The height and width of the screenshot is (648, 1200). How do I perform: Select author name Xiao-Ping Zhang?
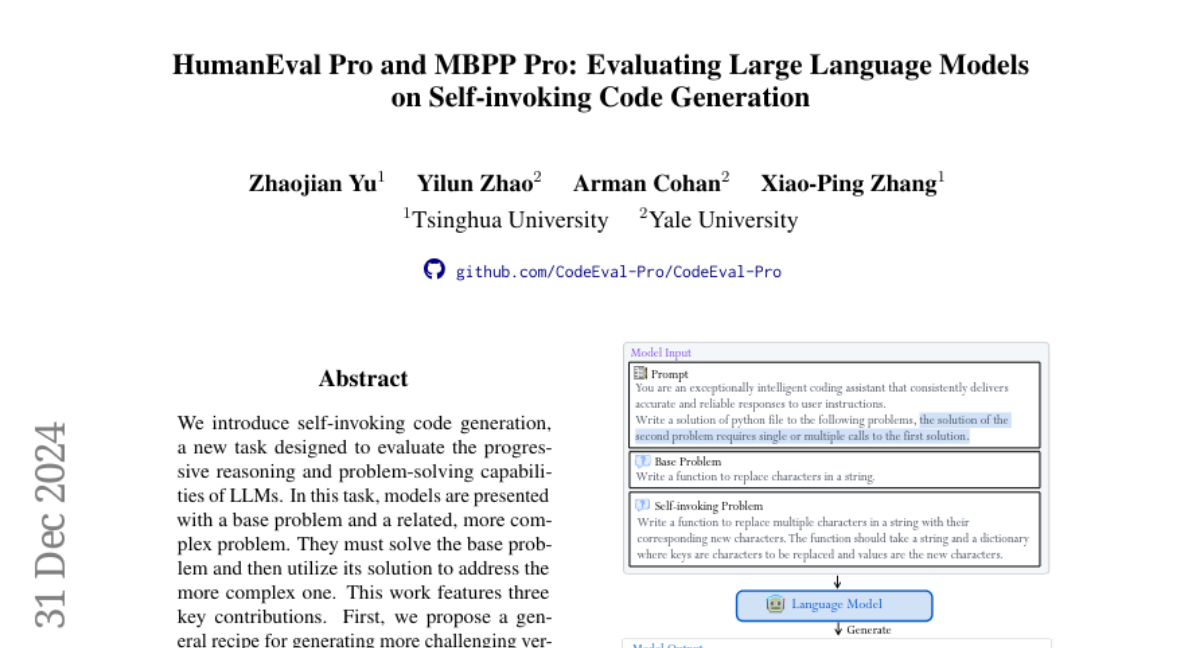848,183
